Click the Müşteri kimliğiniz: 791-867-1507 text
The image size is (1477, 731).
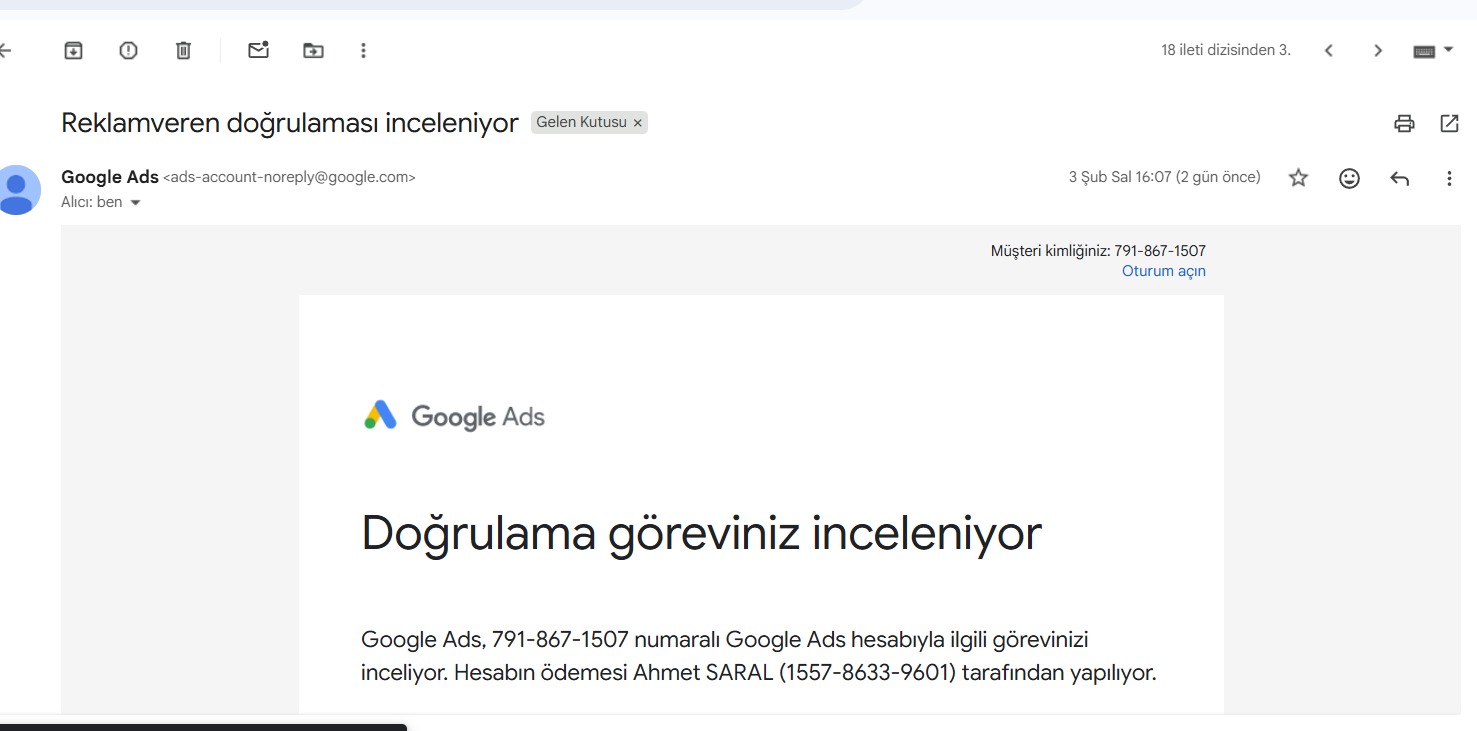click(1098, 251)
